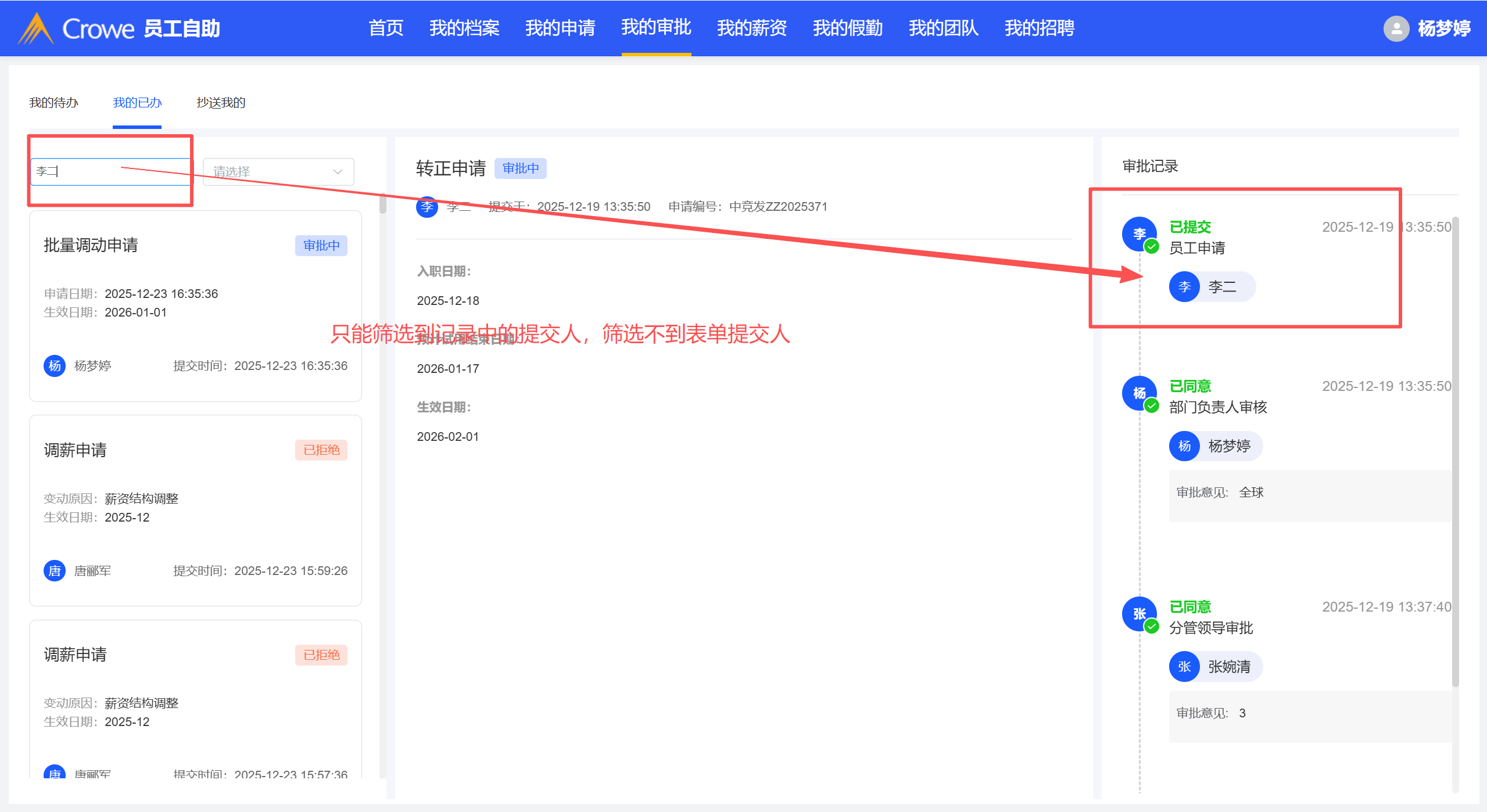
Task: Click 李 avatar beside 已提交 record
Action: point(1139,233)
